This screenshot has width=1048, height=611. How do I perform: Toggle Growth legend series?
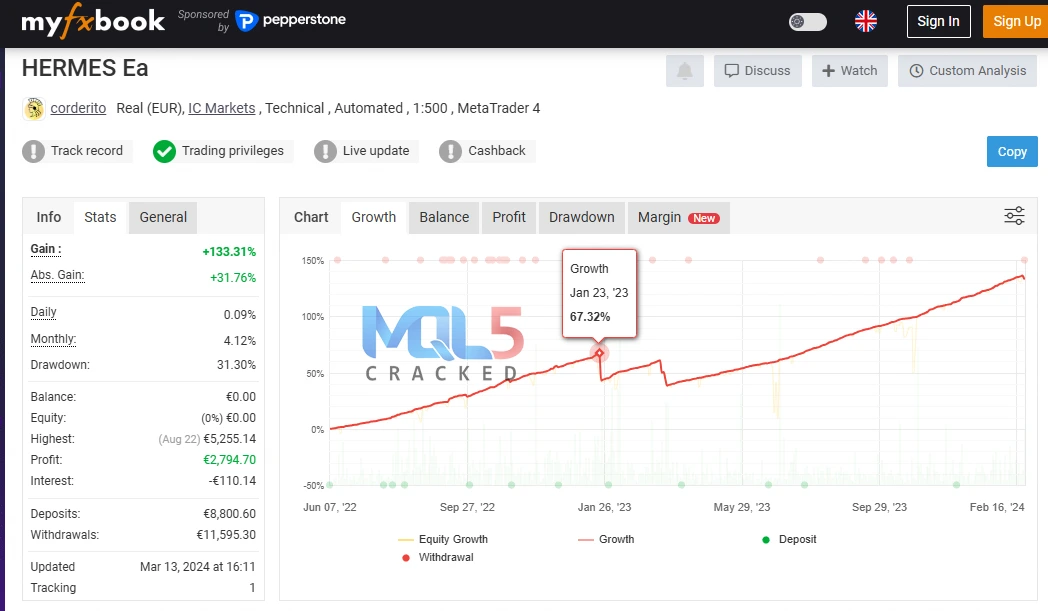pos(606,539)
